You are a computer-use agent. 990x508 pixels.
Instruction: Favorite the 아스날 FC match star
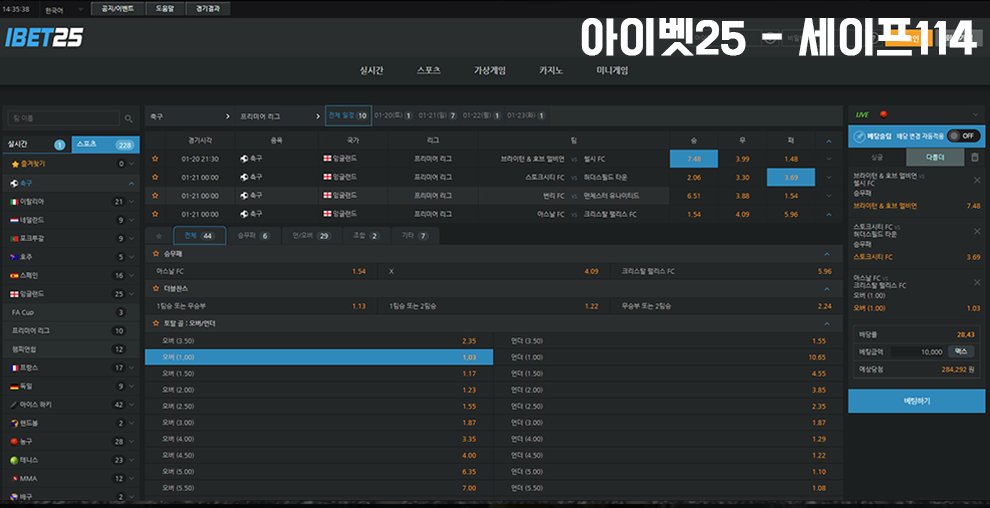(x=155, y=215)
